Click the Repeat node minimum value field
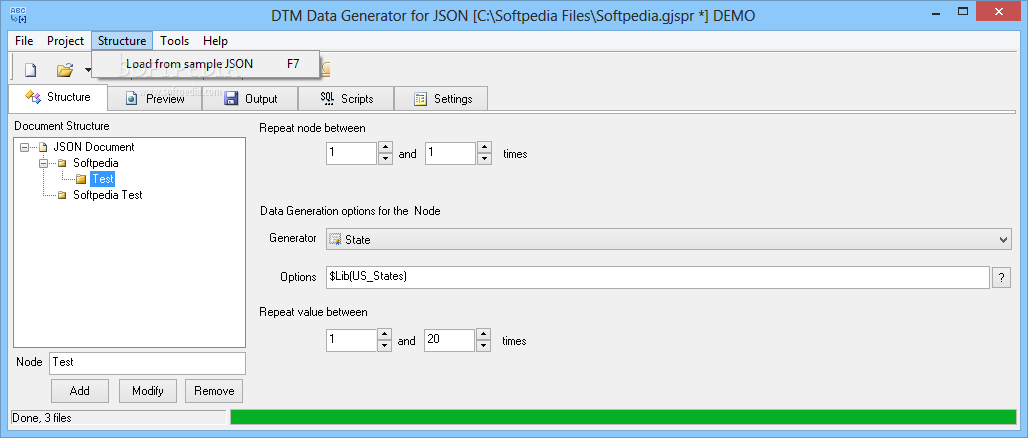 click(351, 153)
